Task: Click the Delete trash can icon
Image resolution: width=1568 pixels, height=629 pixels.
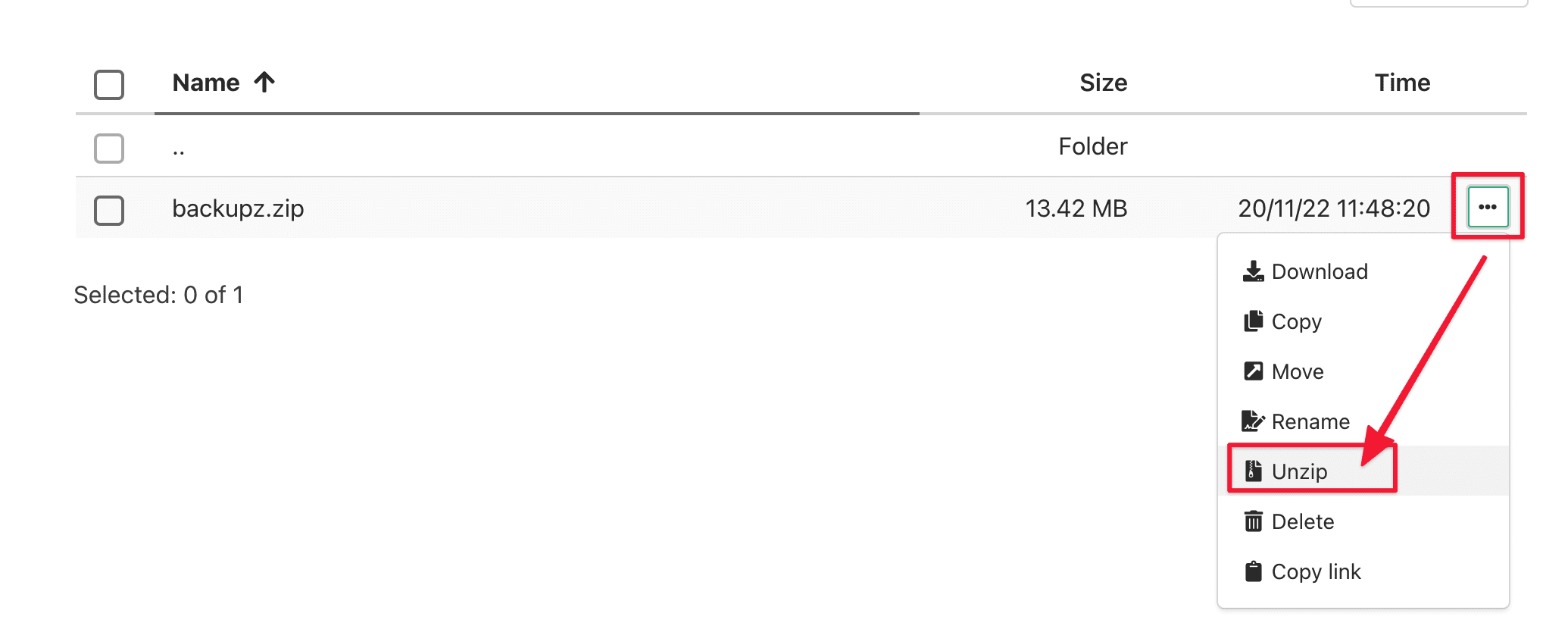Action: pyautogui.click(x=1253, y=521)
